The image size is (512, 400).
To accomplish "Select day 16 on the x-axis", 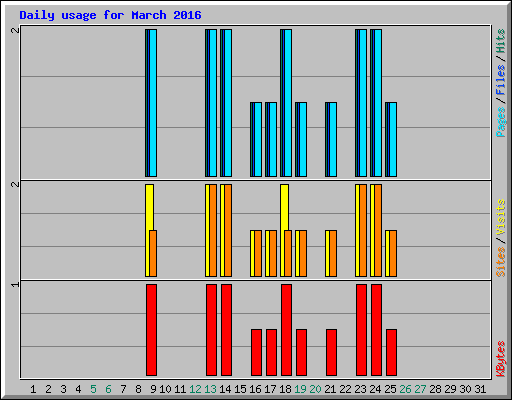I will pos(255,389).
